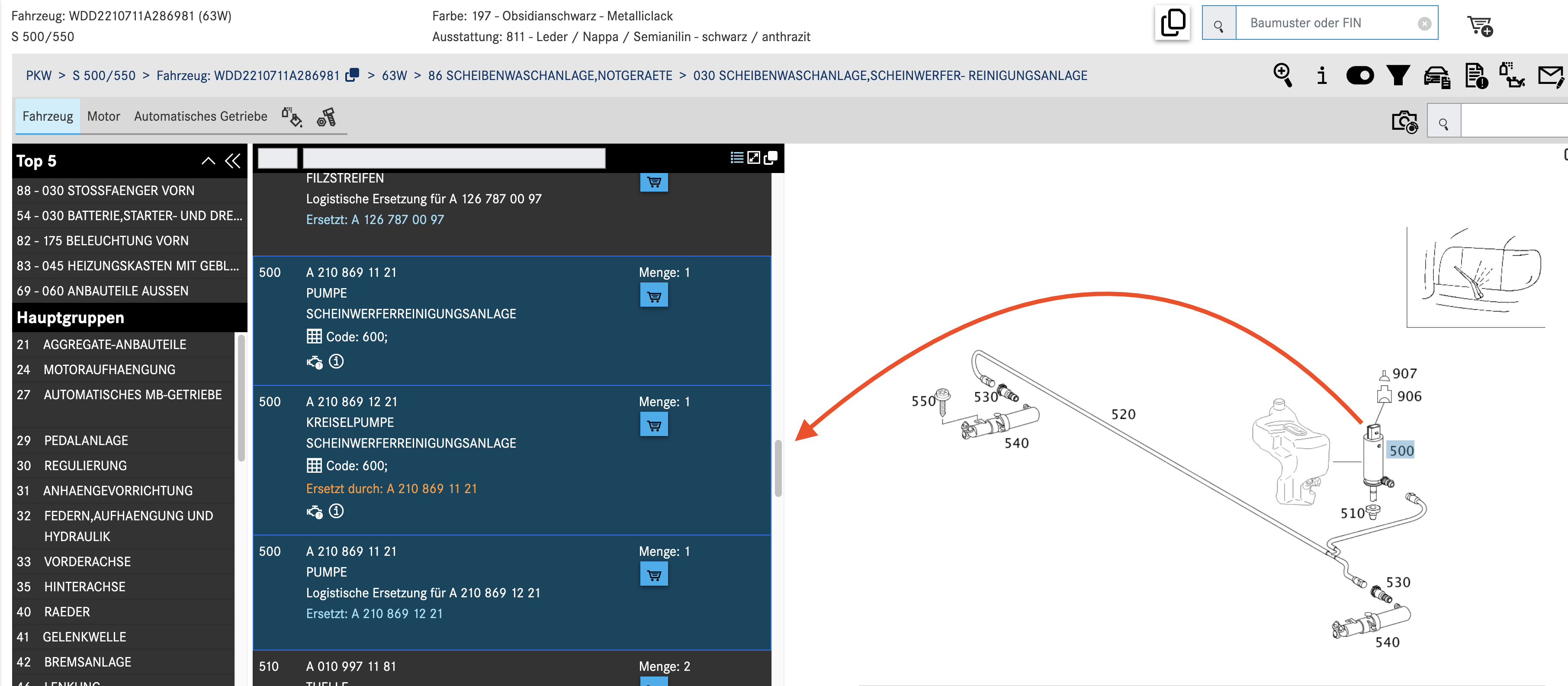Image resolution: width=1568 pixels, height=686 pixels.
Task: Open link Ersetzt: A 210 869 12 21
Action: 374,614
